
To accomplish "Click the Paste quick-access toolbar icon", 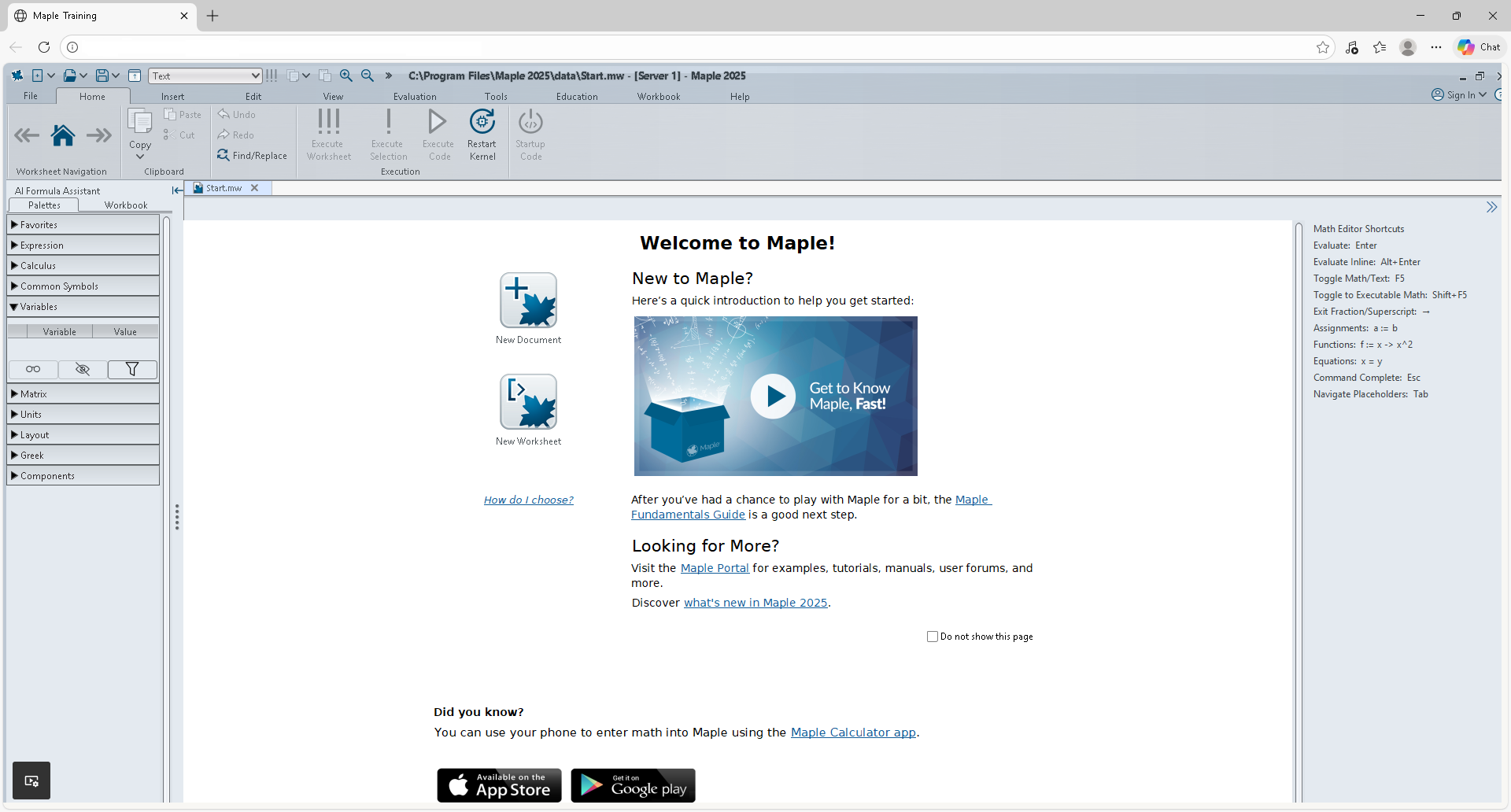I will [x=324, y=76].
